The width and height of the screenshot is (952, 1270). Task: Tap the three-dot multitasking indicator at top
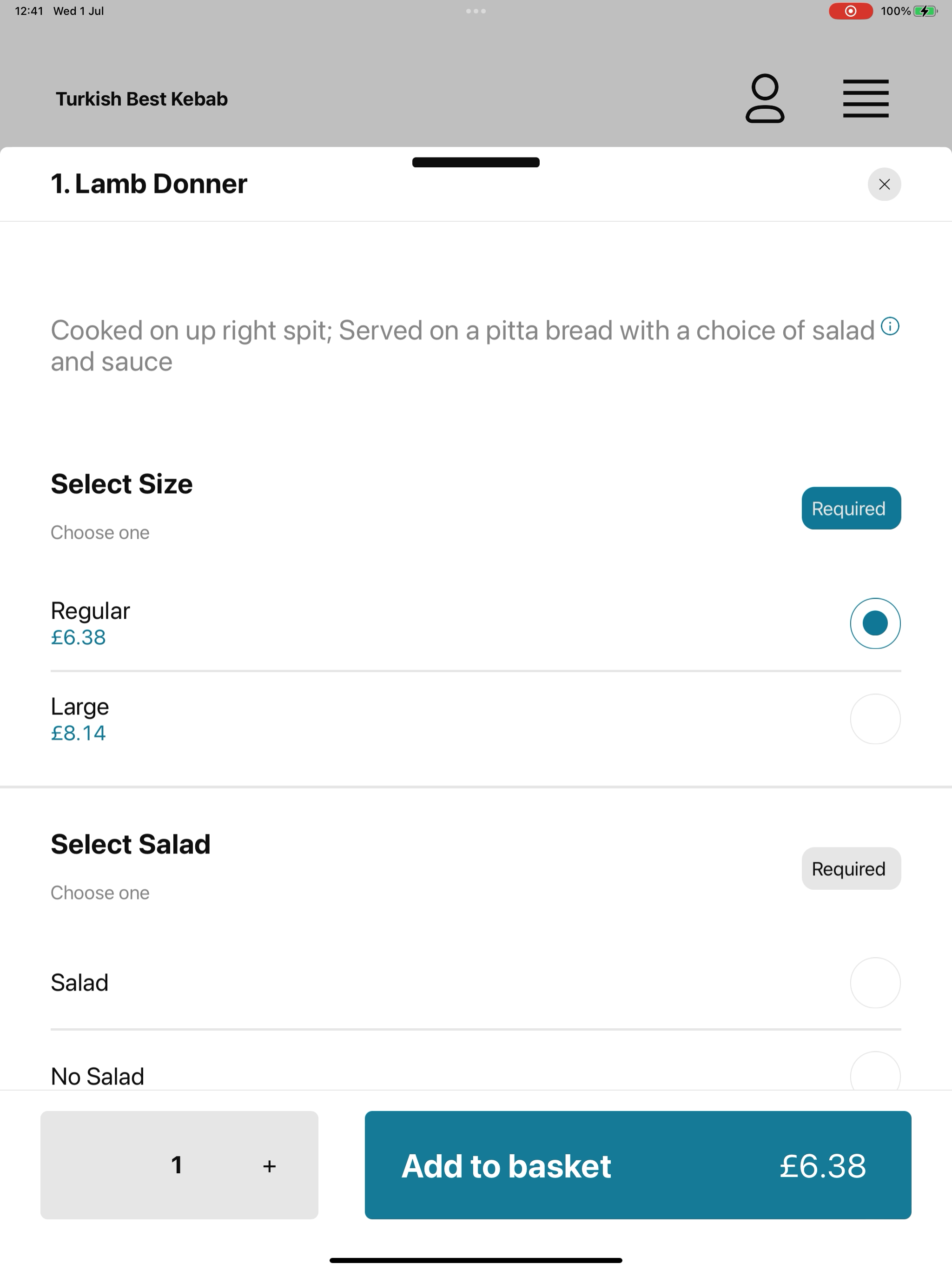point(476,11)
